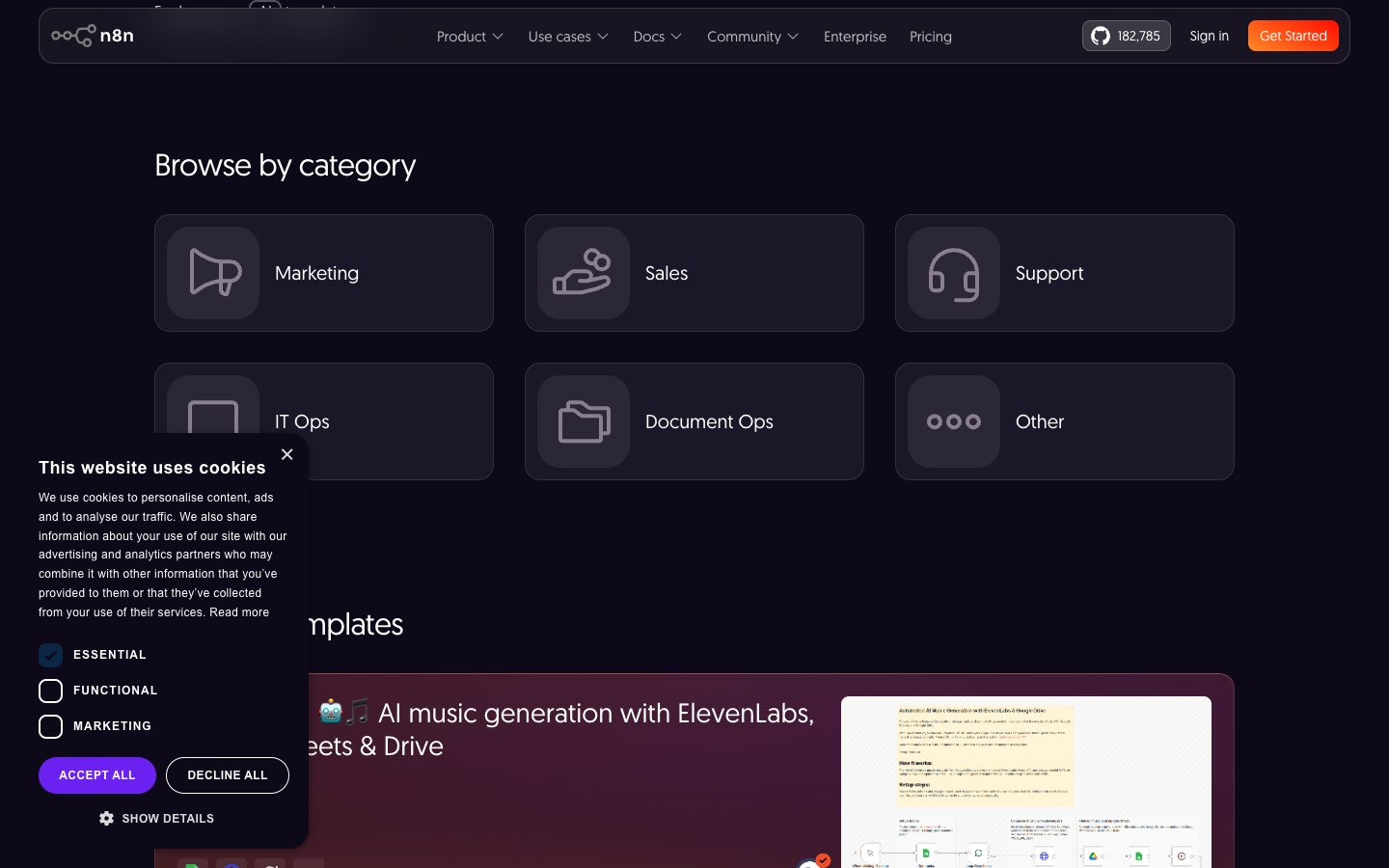Open the GitHub stars badge
The height and width of the screenshot is (868, 1389).
click(x=1126, y=36)
